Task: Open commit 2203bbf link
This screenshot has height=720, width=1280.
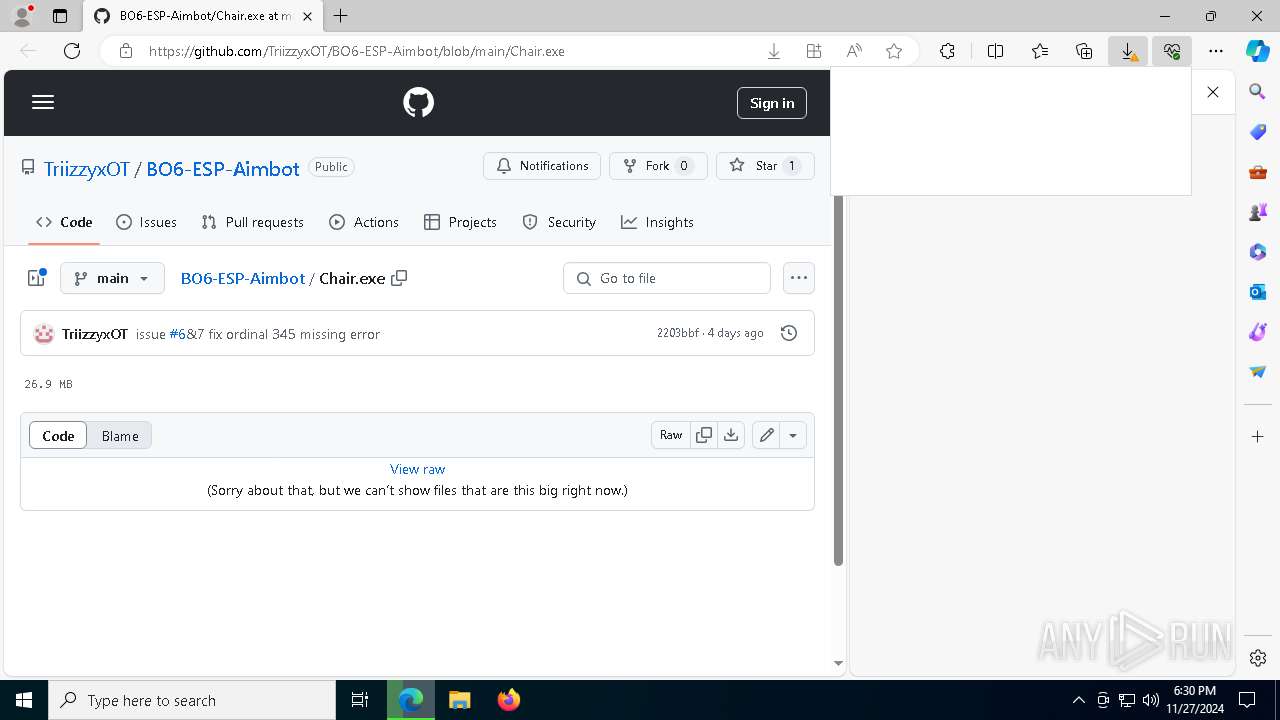Action: [x=678, y=333]
